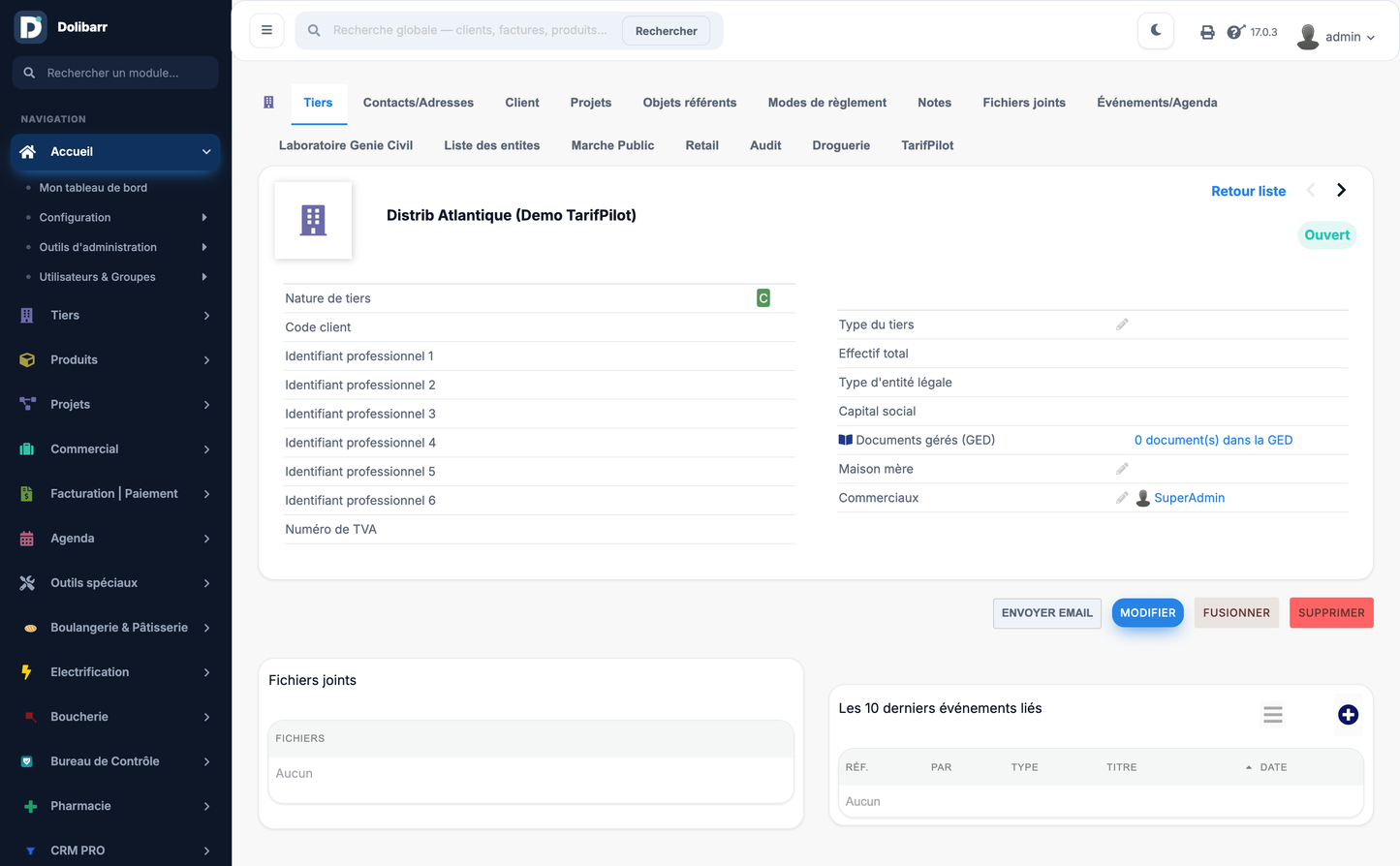Click the company building logo thumbnail
The width and height of the screenshot is (1400, 866).
click(x=313, y=220)
